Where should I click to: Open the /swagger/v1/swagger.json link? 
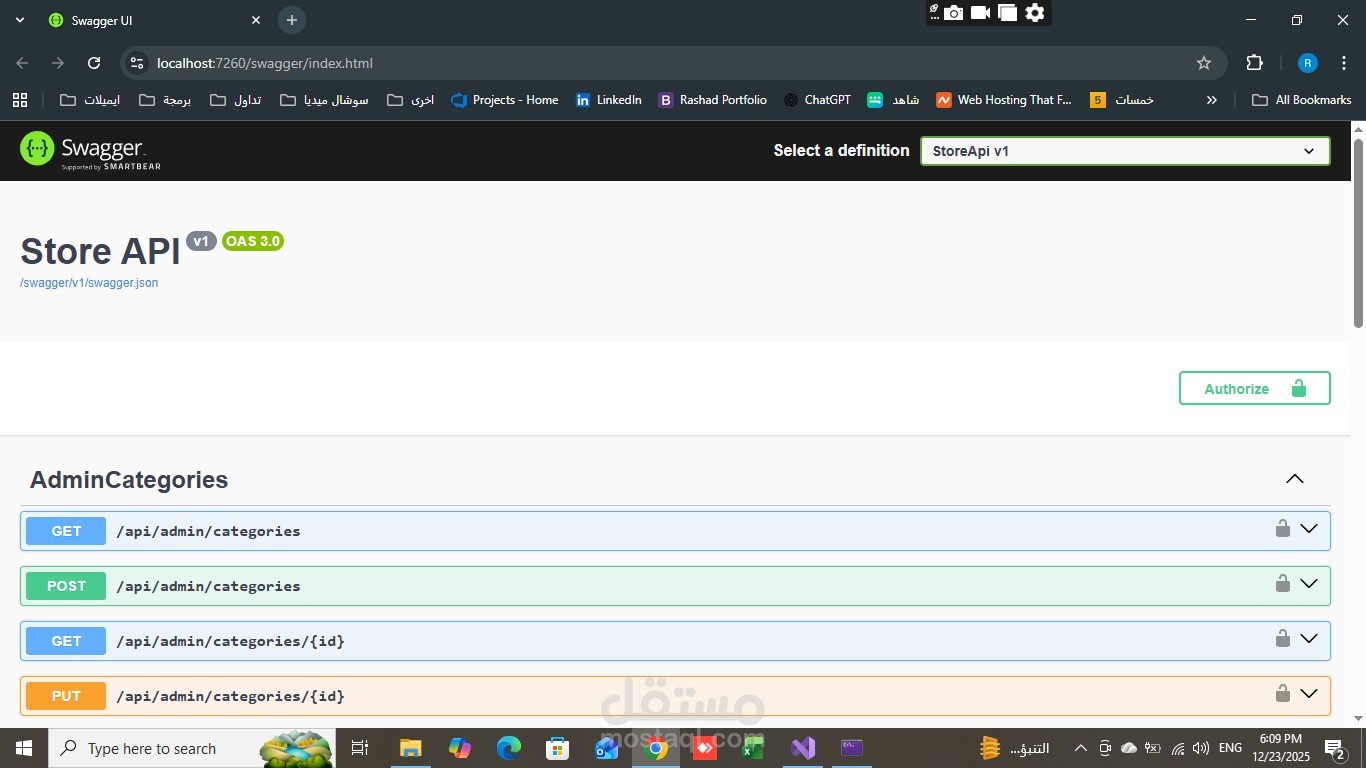coord(89,283)
